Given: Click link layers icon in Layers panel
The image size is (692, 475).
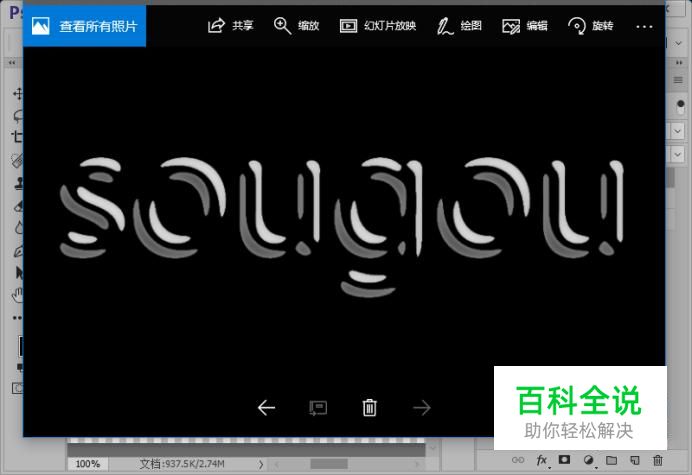Looking at the screenshot, I should pos(518,460).
